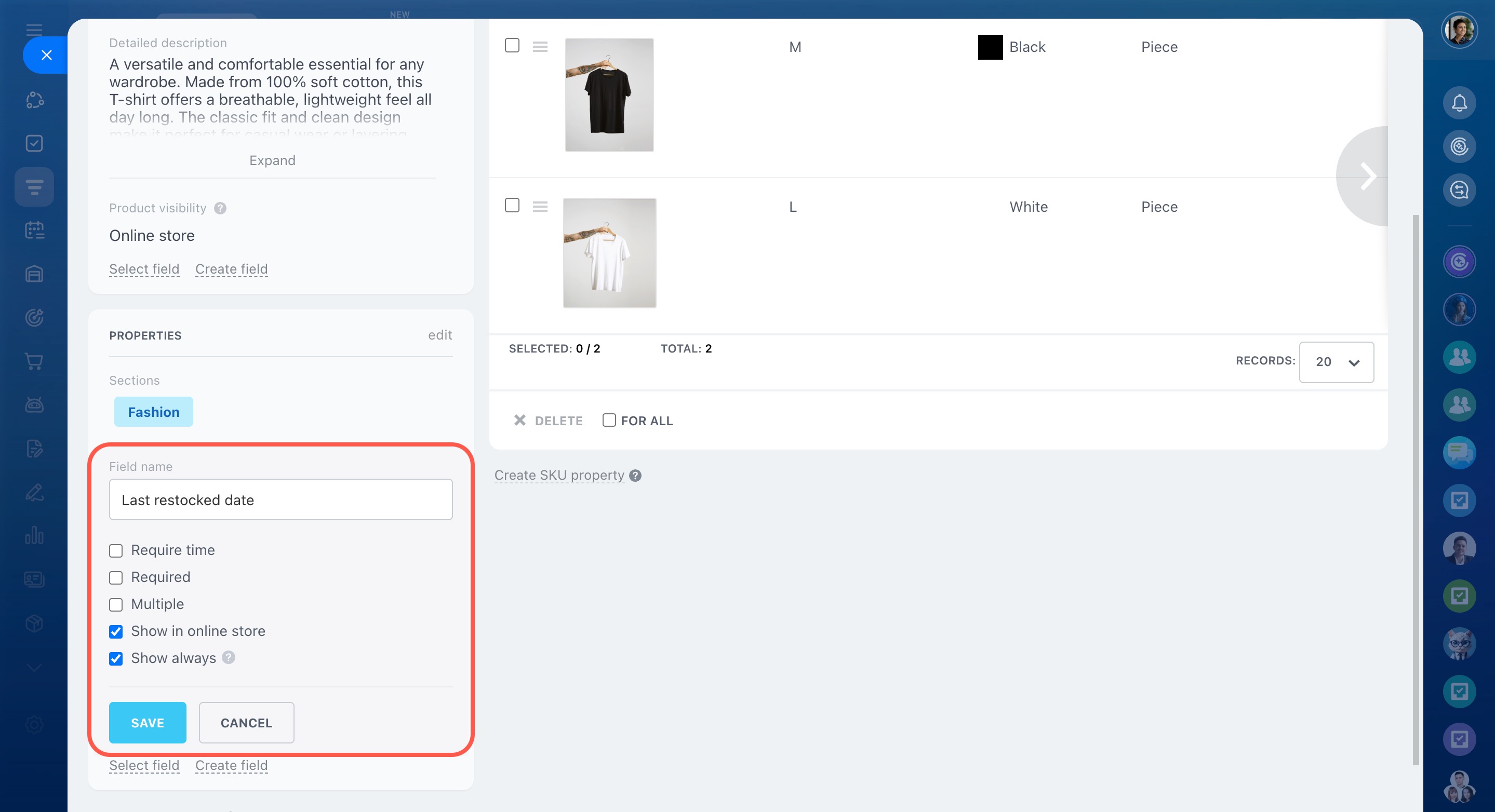
Task: Open notifications bell in right sidebar
Action: 1459,103
